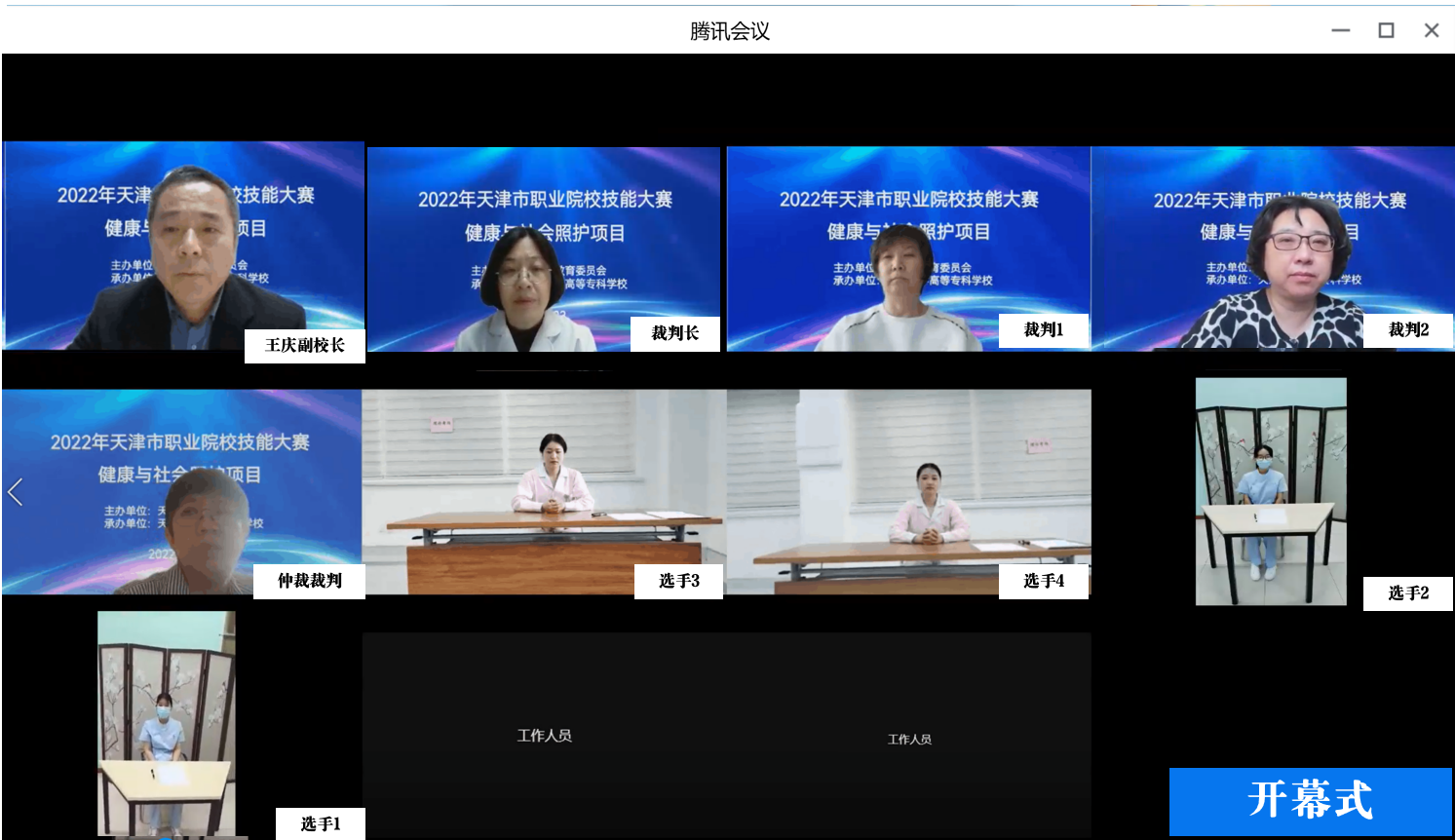Focus on the 选手3 video feed
This screenshot has height=840, width=1455.
pos(544,491)
